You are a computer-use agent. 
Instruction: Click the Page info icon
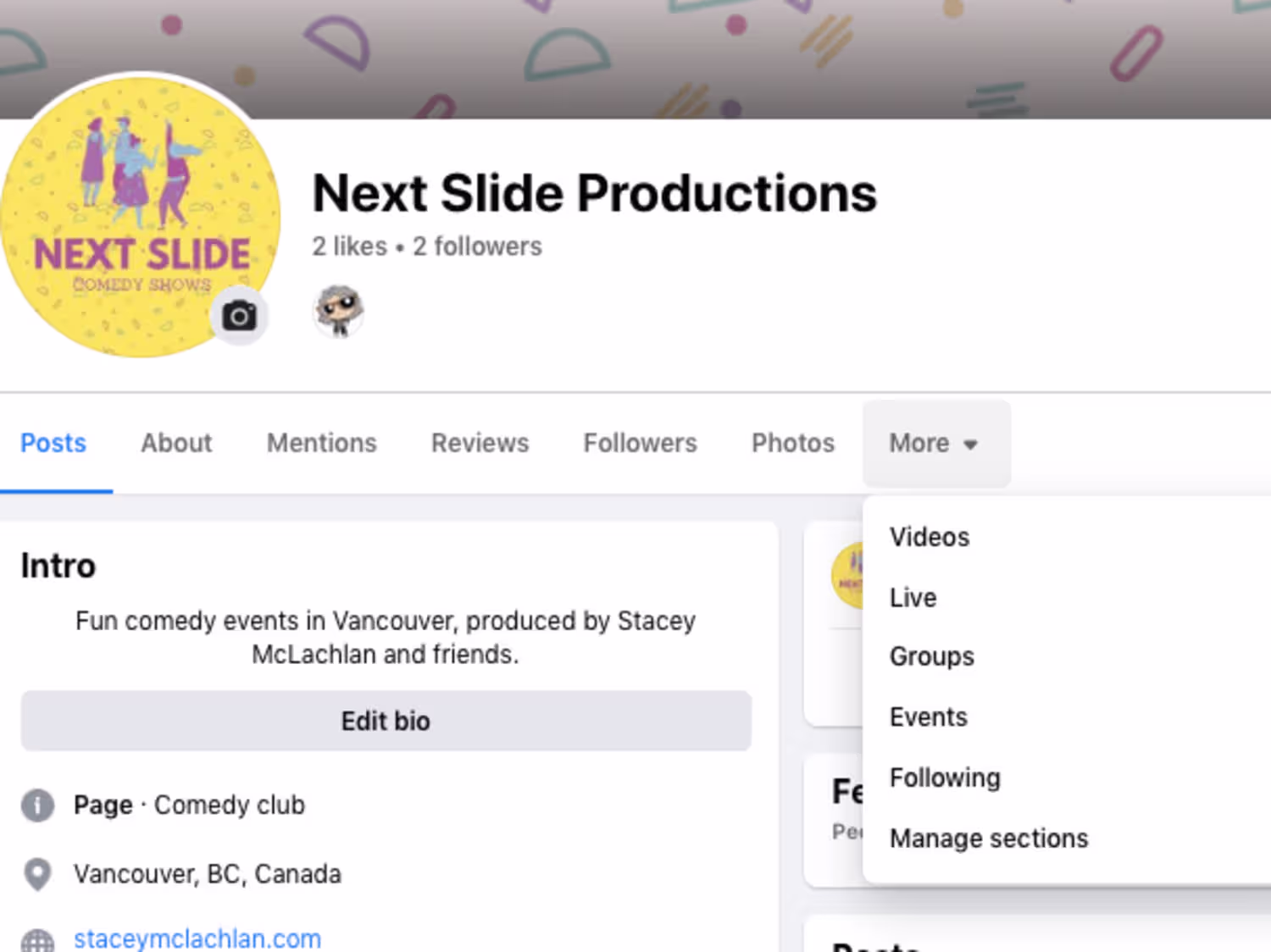[37, 805]
